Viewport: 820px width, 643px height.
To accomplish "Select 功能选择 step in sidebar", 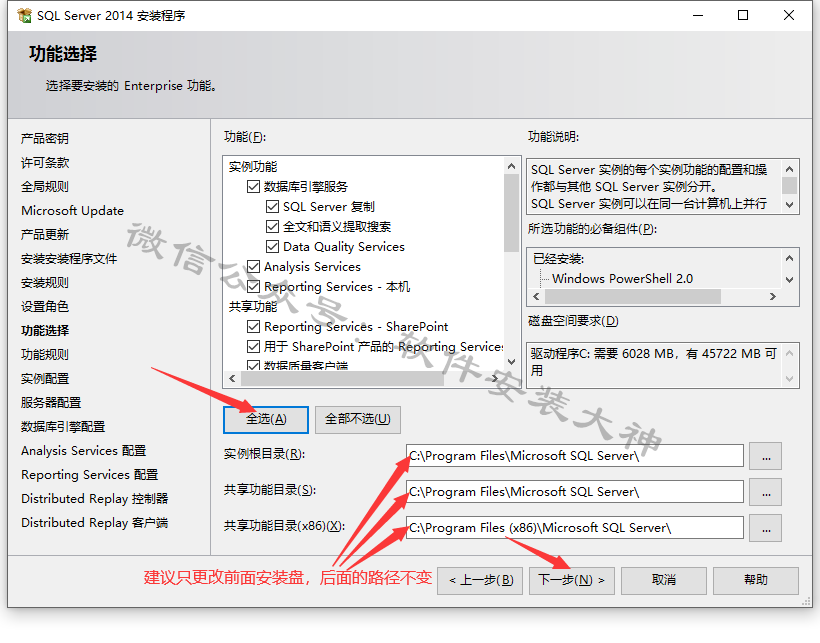I will click(x=45, y=331).
